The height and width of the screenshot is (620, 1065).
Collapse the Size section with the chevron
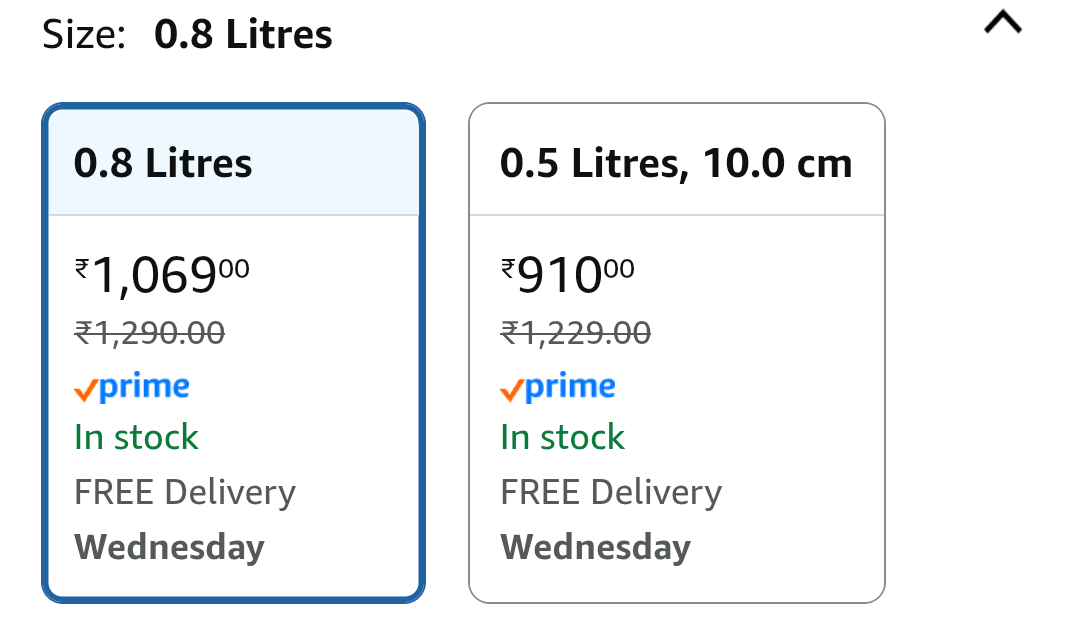pos(1003,23)
